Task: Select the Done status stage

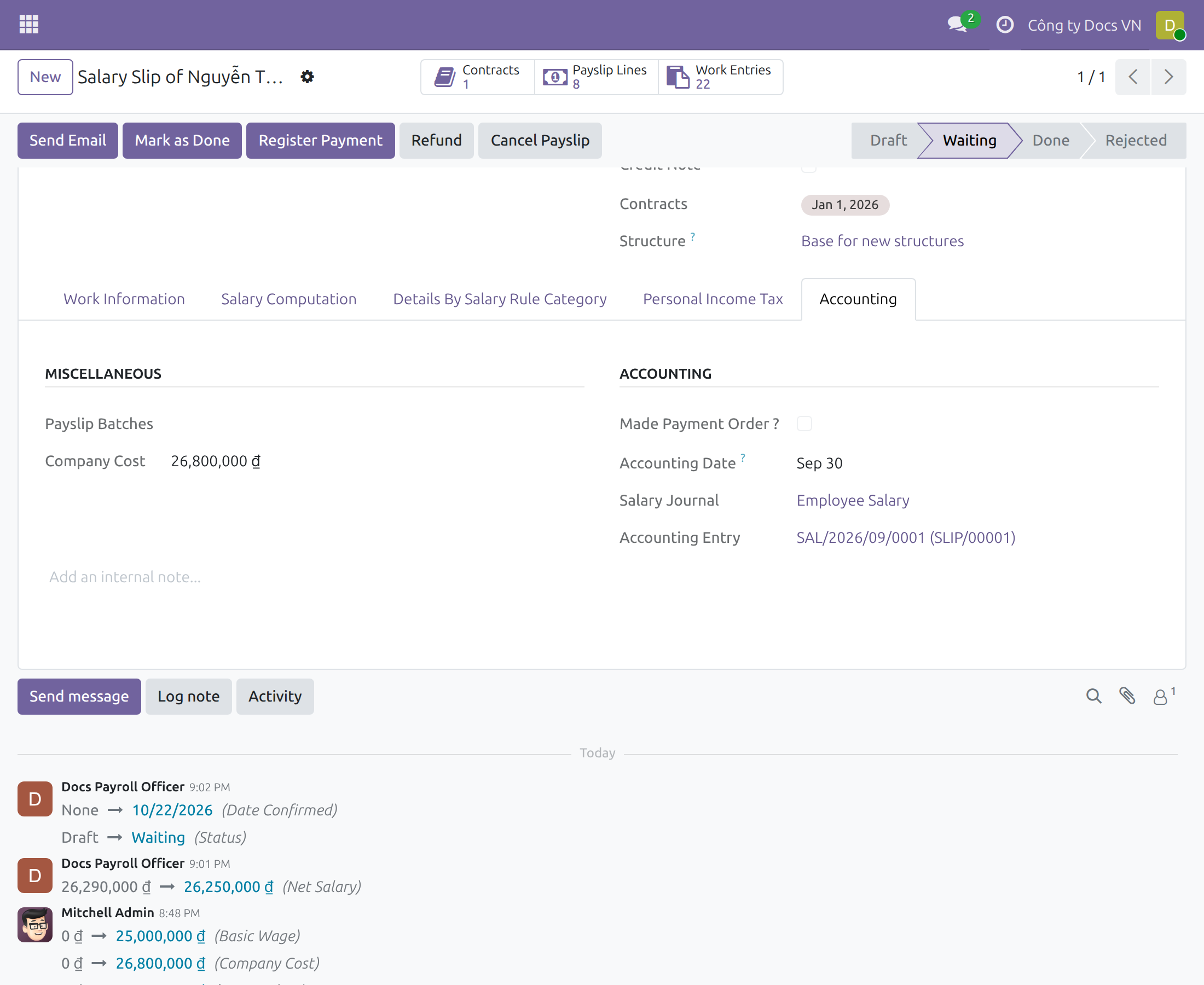Action: click(1050, 141)
